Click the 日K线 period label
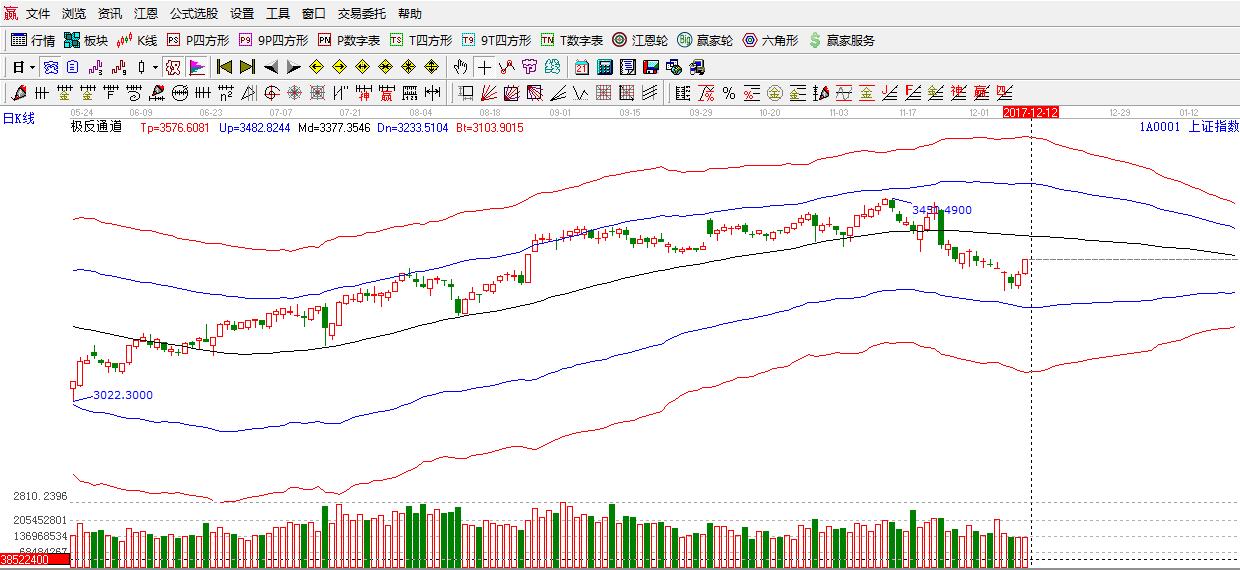This screenshot has width=1240, height=570. 19,119
